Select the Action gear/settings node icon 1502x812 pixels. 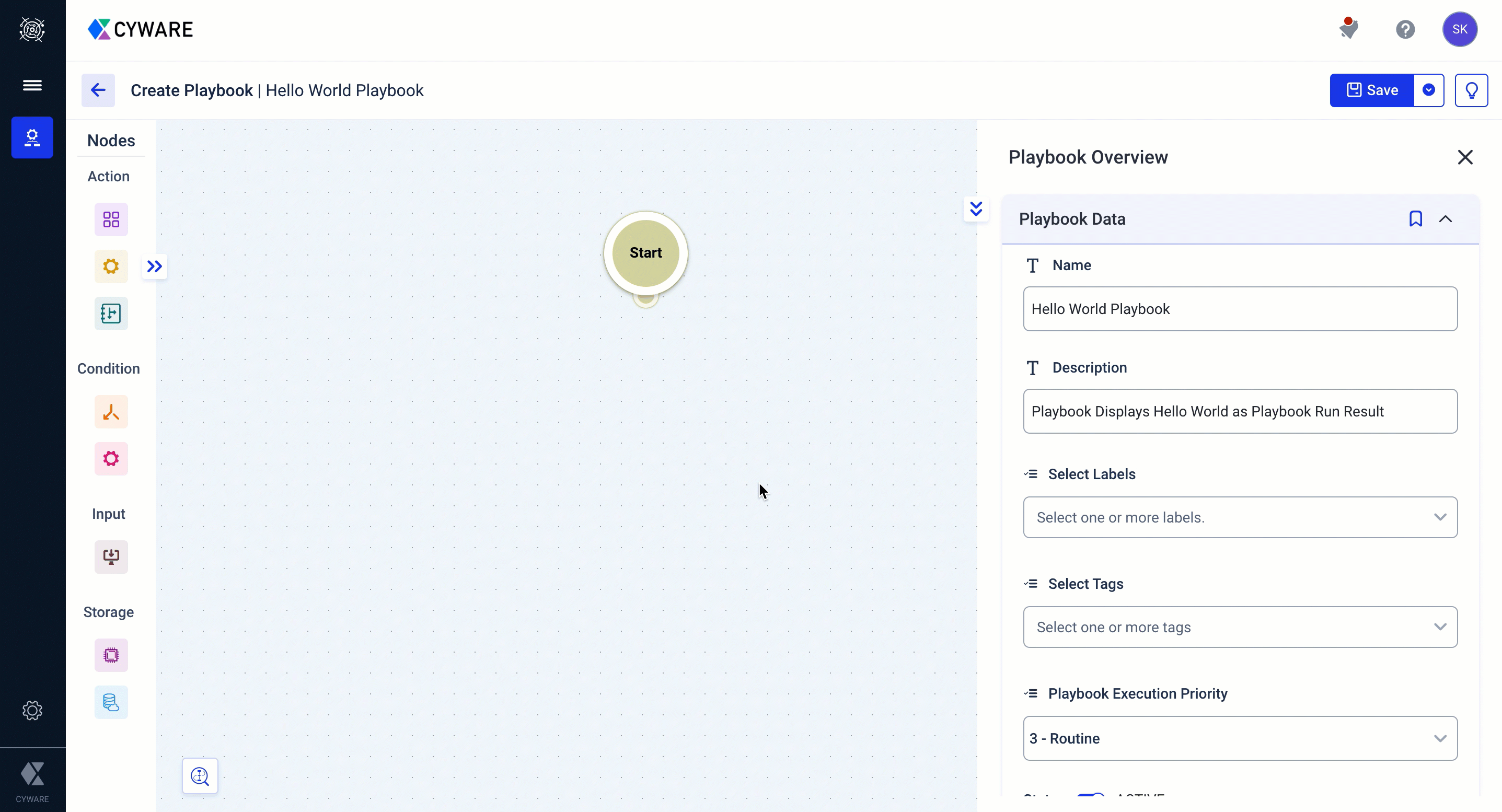coord(110,266)
